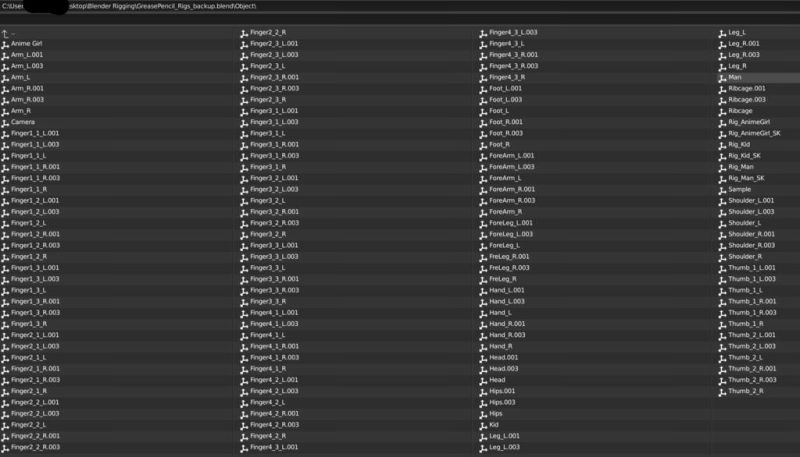
Task: Click icon beside Finger4_3_R
Action: tap(484, 78)
